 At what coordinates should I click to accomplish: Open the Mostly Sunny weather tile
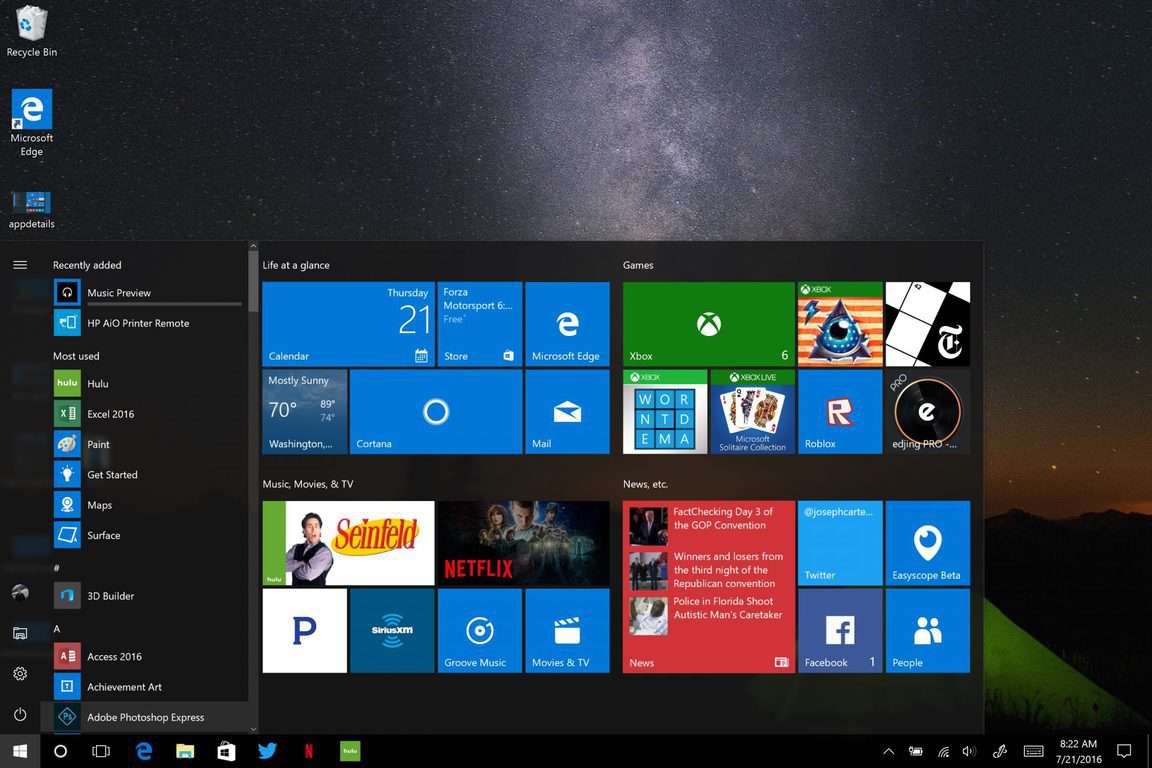click(x=304, y=410)
